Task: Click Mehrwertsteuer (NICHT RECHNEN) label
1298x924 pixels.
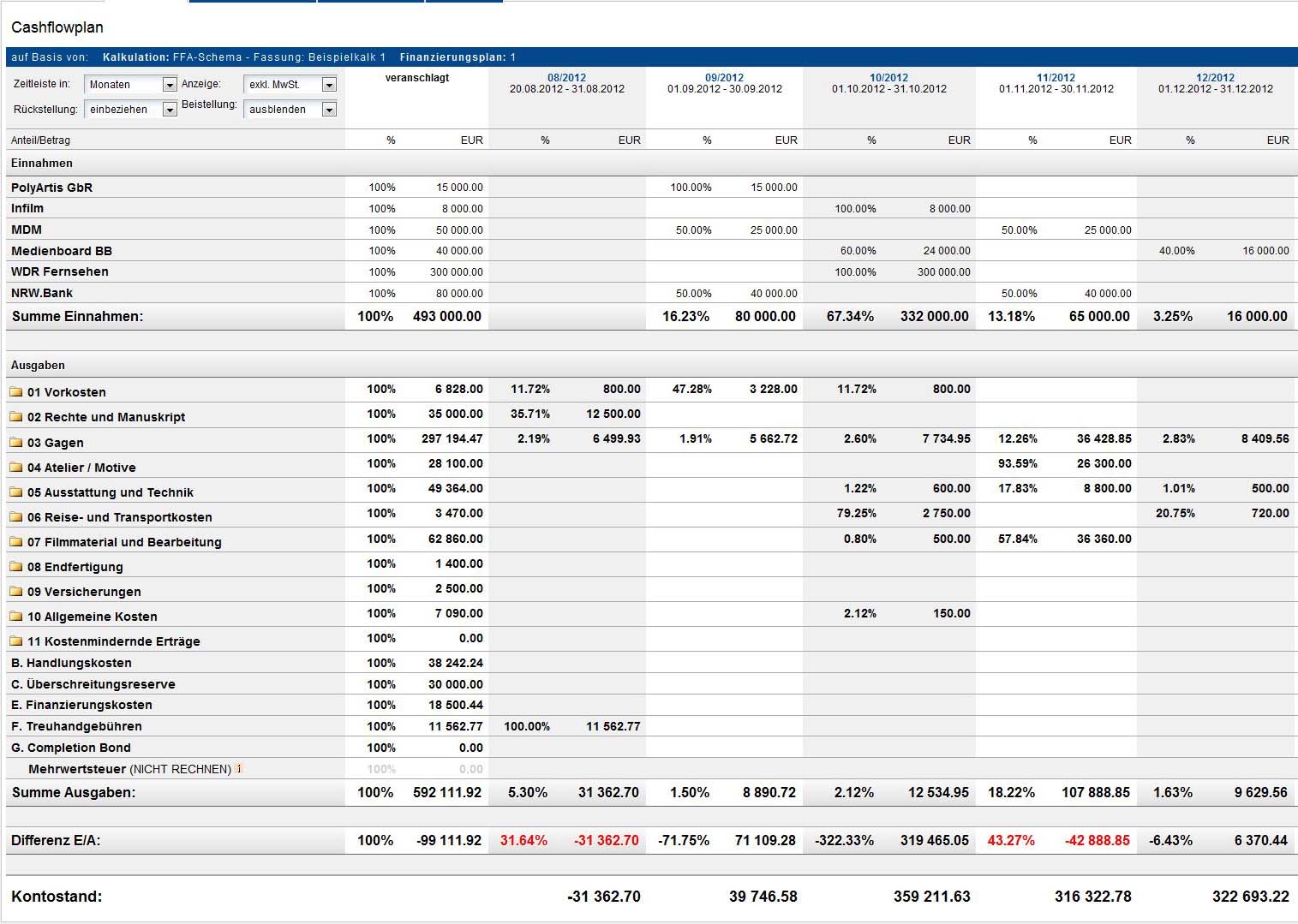Action: tap(129, 769)
